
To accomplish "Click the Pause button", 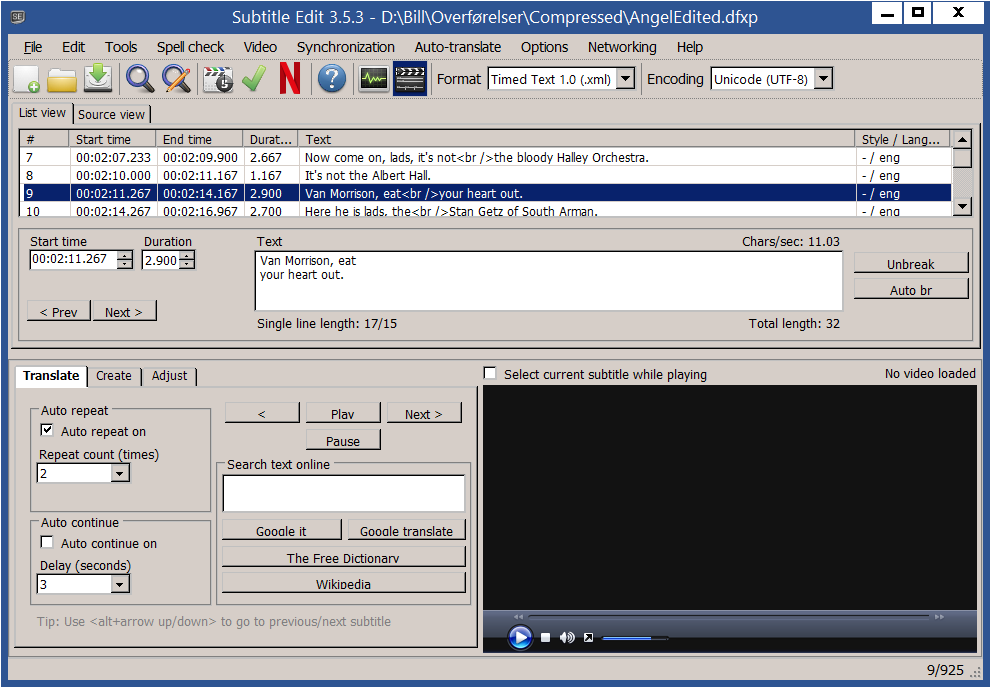I will point(343,440).
